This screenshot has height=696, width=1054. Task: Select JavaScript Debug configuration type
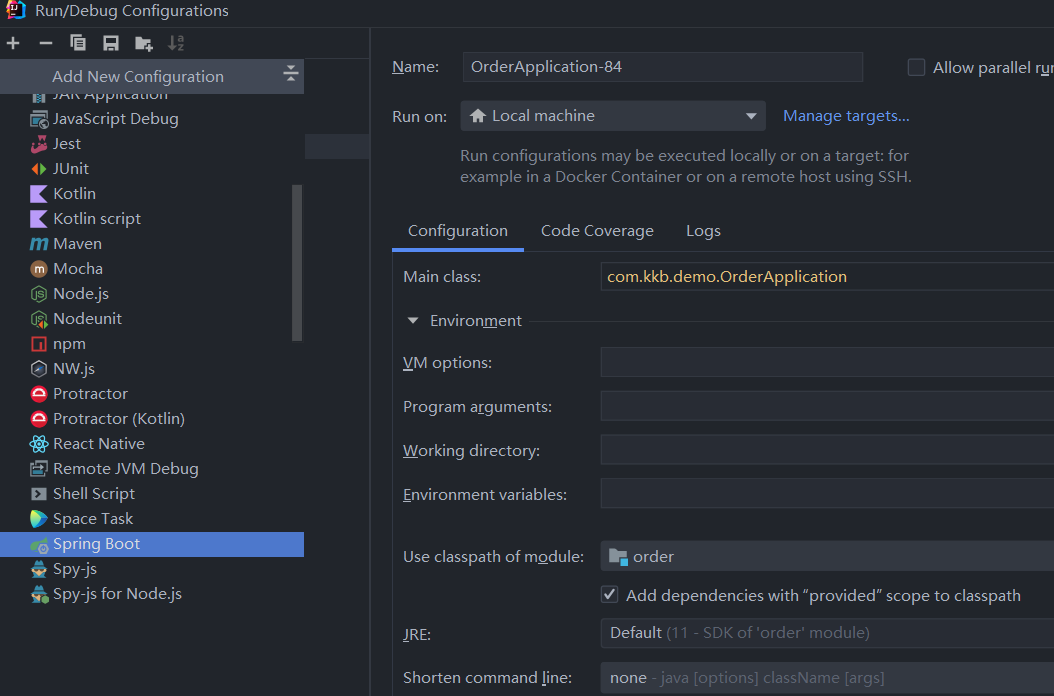pos(152,119)
